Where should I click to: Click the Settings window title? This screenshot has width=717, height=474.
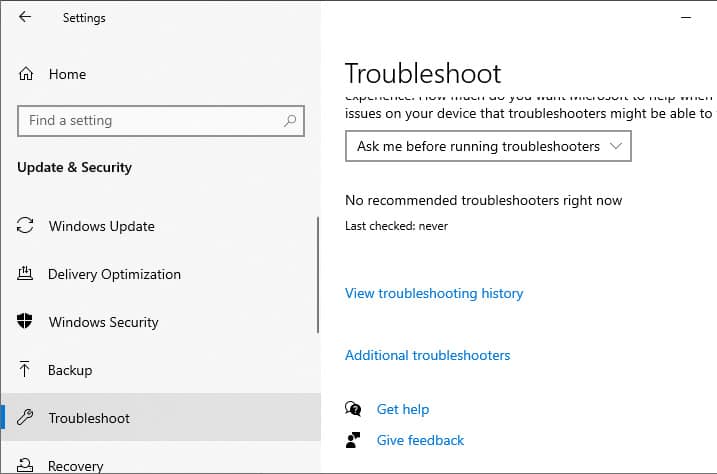(84, 18)
